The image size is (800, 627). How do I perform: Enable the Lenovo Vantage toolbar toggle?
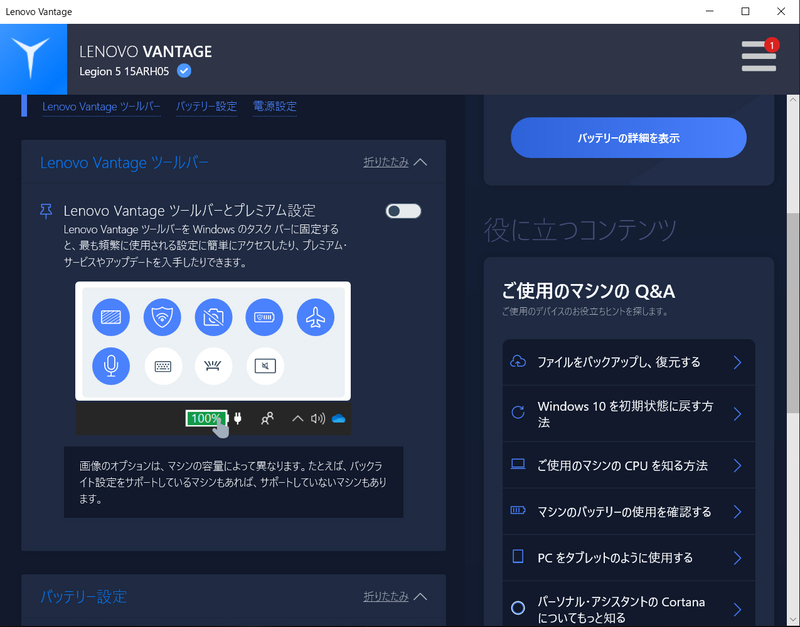coord(403,211)
